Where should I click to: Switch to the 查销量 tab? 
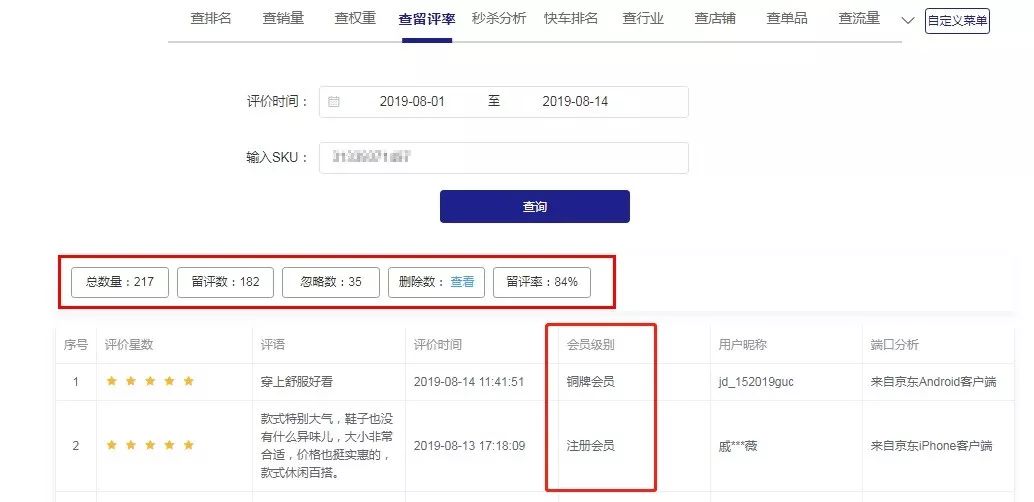[x=283, y=18]
